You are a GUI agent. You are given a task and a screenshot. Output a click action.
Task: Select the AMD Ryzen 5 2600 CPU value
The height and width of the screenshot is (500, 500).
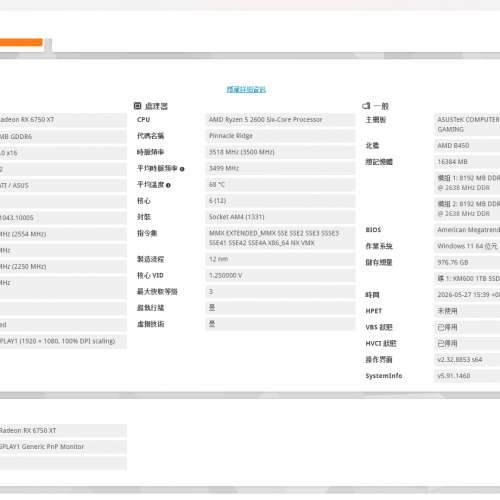tap(280, 120)
